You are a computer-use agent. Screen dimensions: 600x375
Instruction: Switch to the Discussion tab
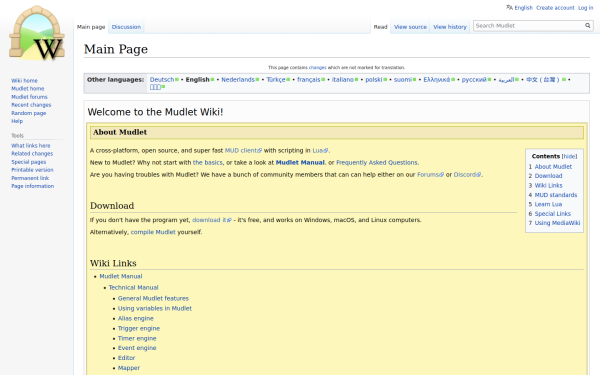tap(126, 27)
